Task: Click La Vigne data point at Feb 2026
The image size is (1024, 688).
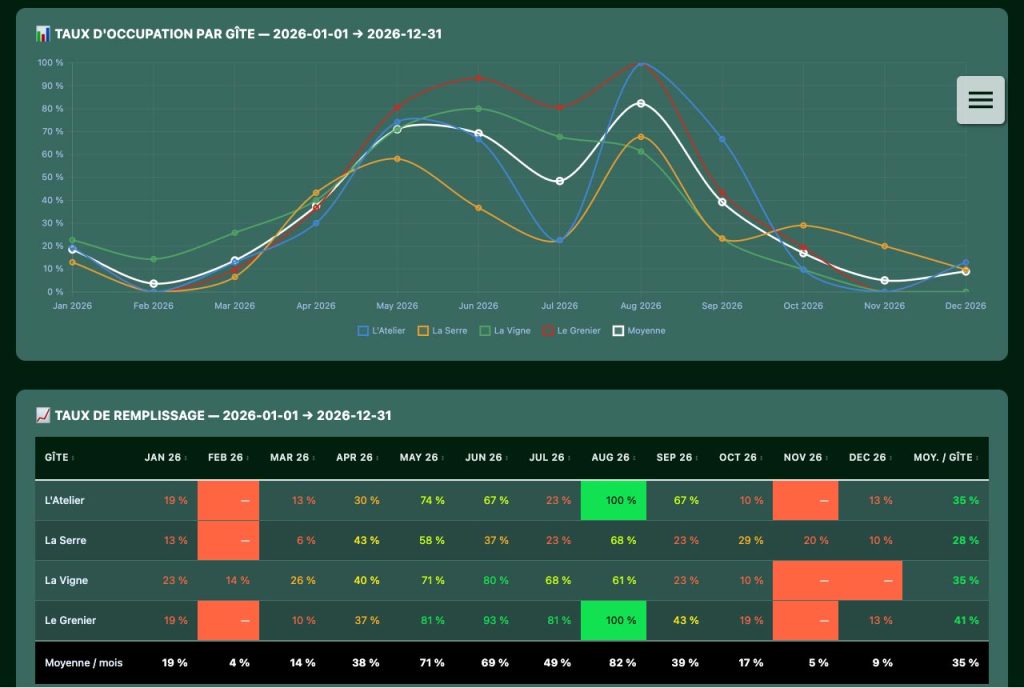Action: point(153,259)
